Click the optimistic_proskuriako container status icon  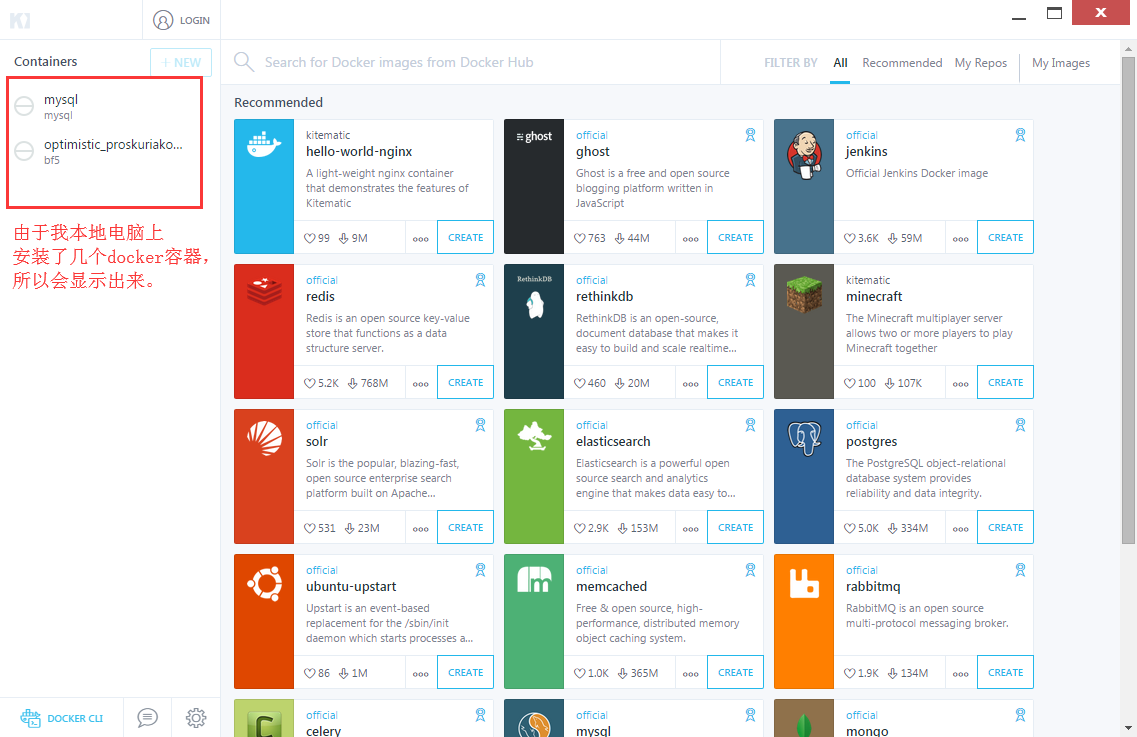point(24,151)
